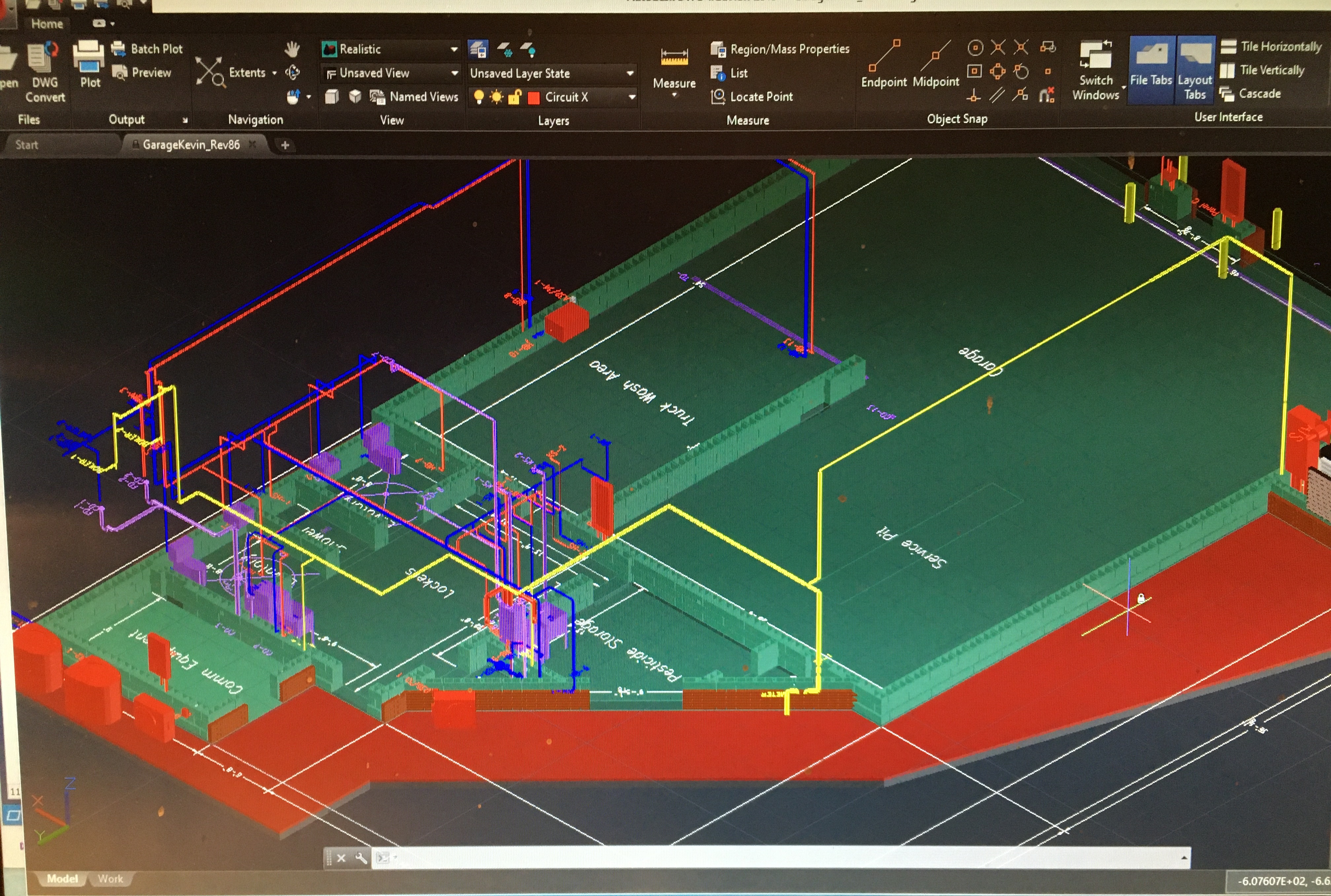This screenshot has height=896, width=1331.
Task: Open Layer Properties manager icon
Action: [478, 50]
